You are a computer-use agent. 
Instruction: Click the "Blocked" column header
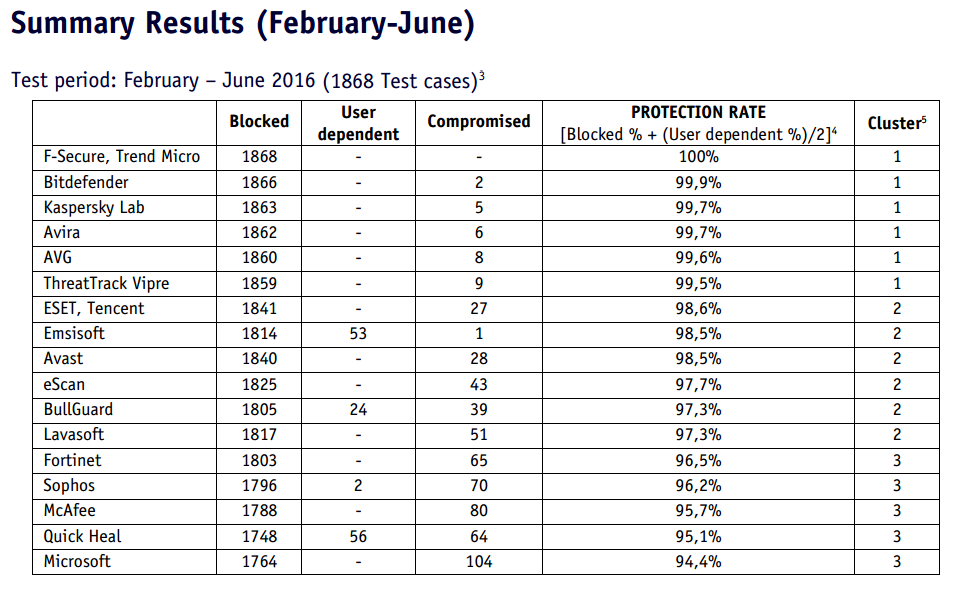(x=259, y=121)
